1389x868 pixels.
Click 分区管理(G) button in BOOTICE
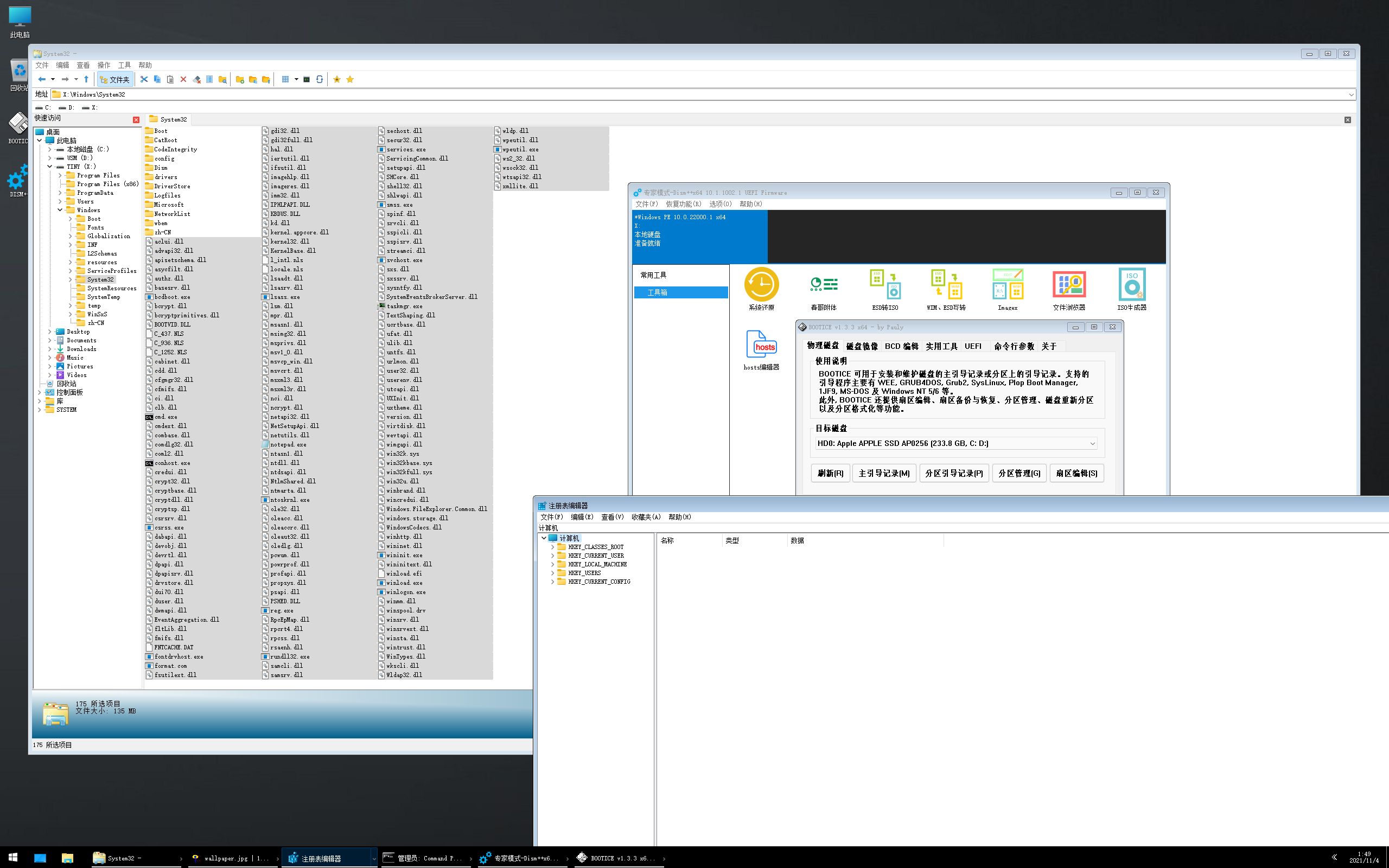click(1019, 473)
